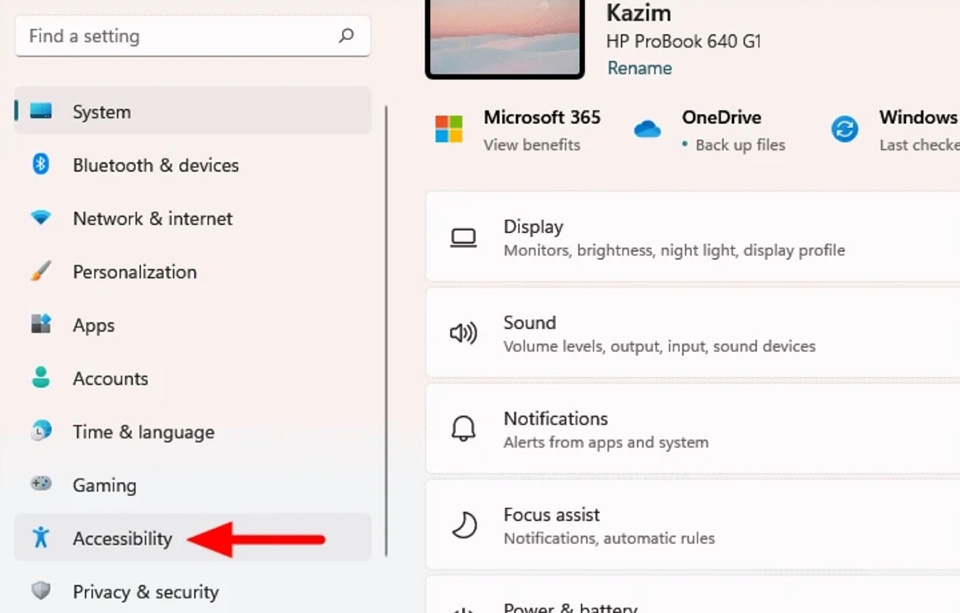Open Windows Update last checked status
The image size is (960, 613).
click(x=919, y=145)
